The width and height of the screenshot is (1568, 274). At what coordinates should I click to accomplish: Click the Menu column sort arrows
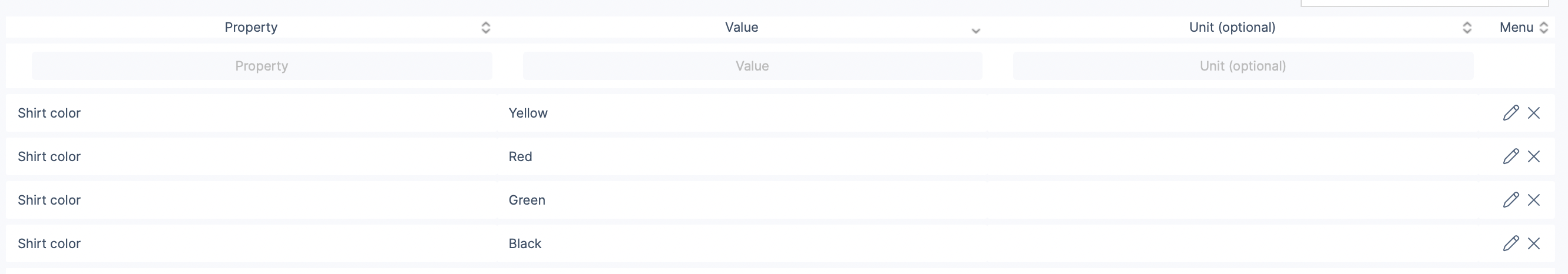point(1543,27)
